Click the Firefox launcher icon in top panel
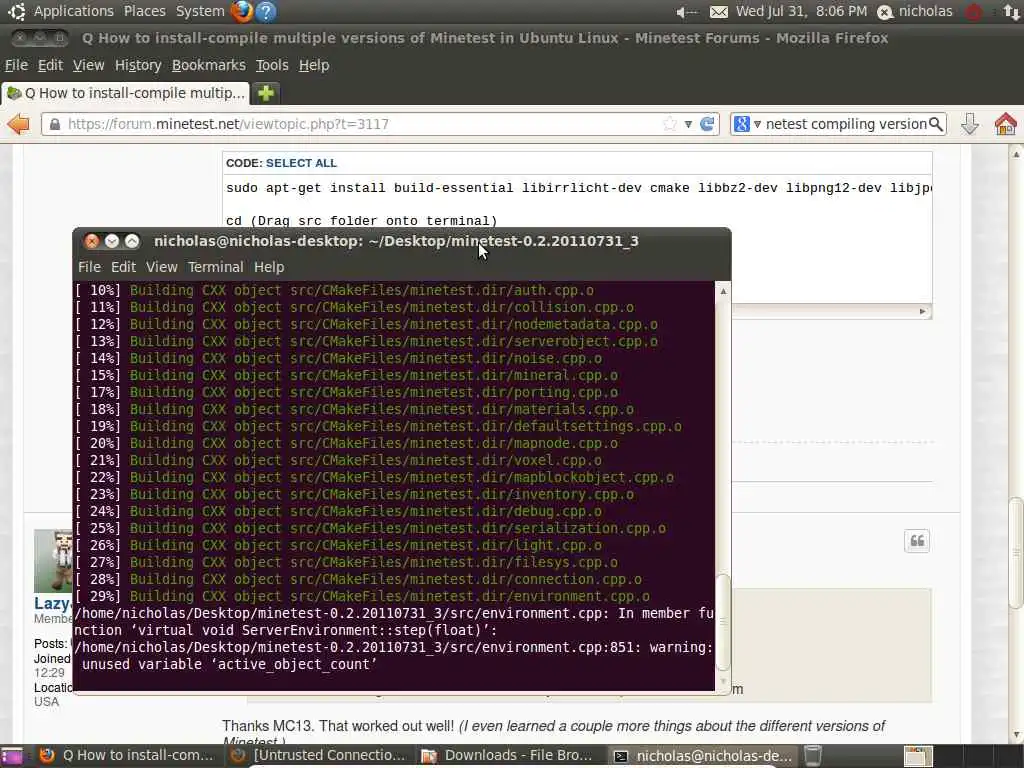Screen dimensions: 1024x768 pyautogui.click(x=242, y=11)
